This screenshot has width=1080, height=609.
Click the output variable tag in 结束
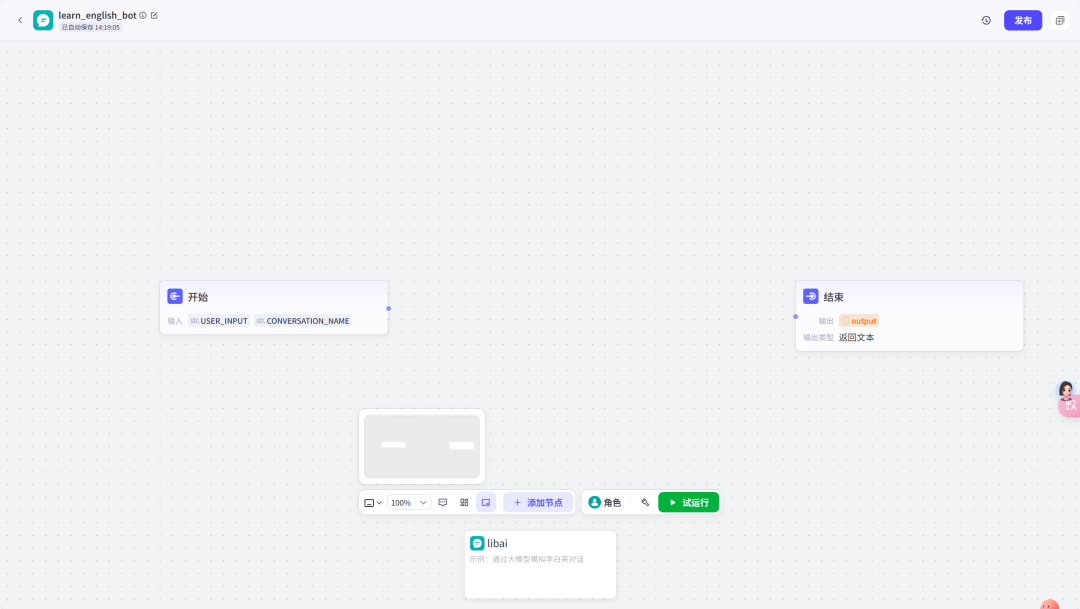click(858, 320)
